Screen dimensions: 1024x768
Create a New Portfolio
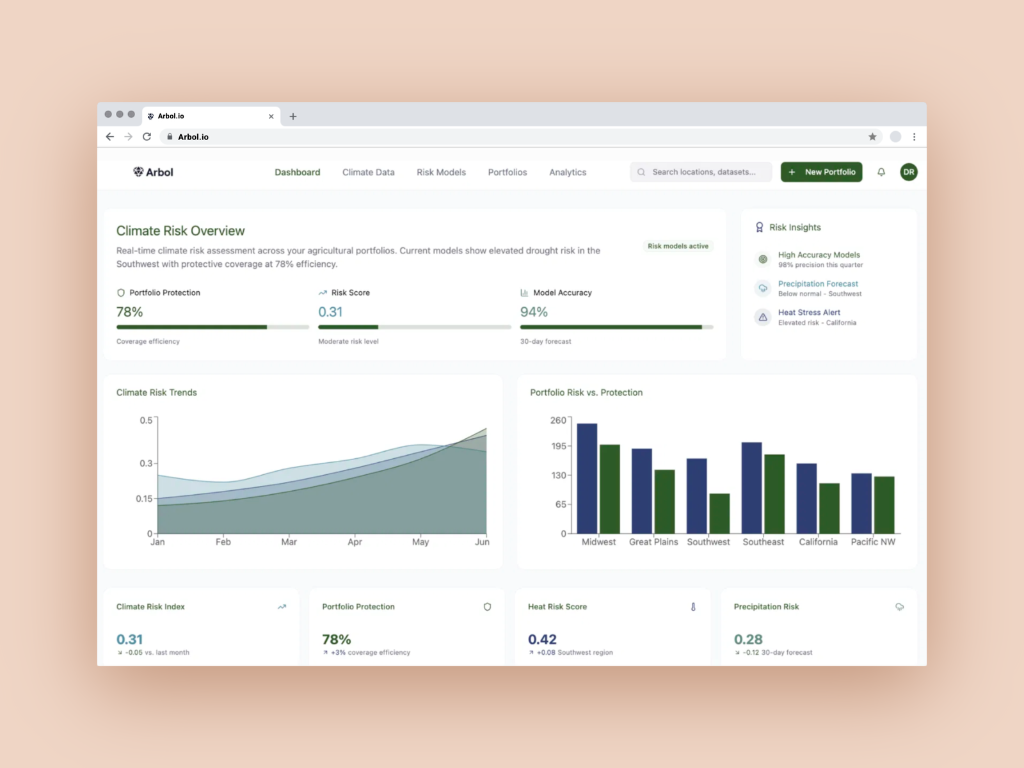(x=822, y=172)
